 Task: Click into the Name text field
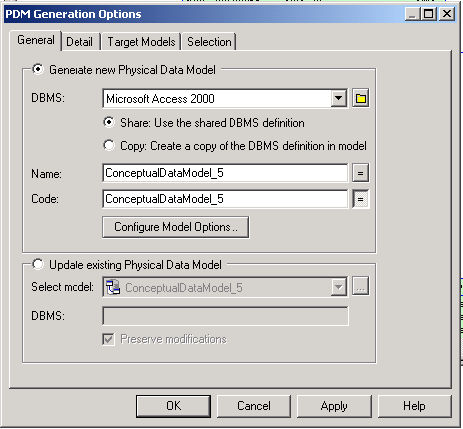coord(225,173)
